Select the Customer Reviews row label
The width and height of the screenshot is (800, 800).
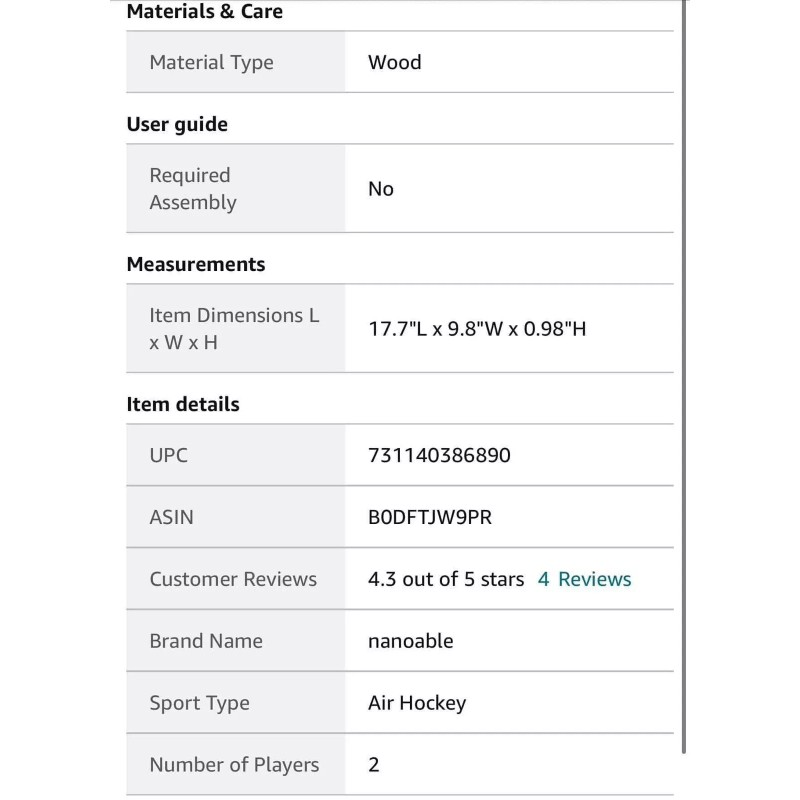click(233, 579)
